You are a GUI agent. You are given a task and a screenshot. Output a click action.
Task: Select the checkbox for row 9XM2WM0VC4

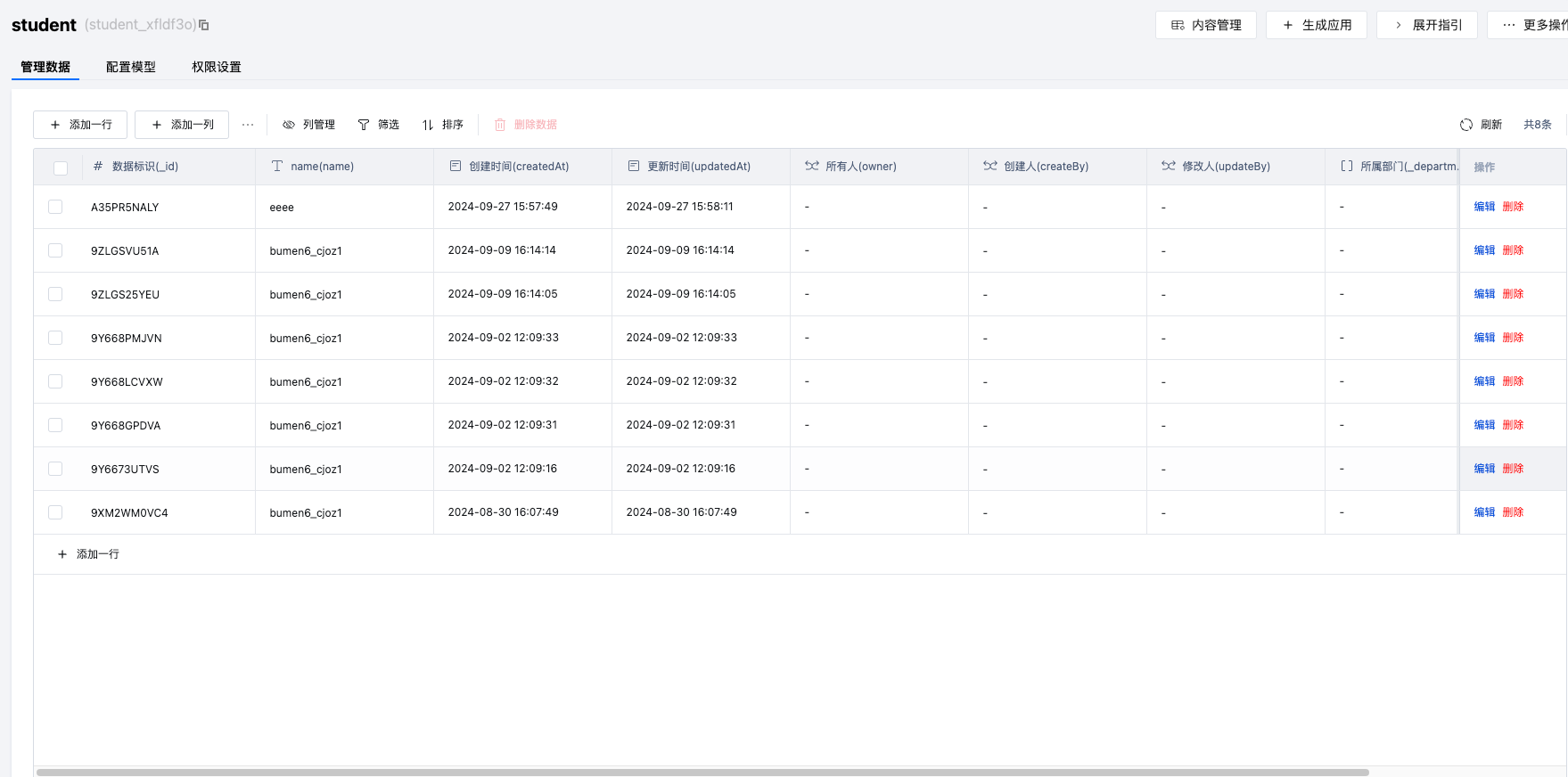coord(55,512)
